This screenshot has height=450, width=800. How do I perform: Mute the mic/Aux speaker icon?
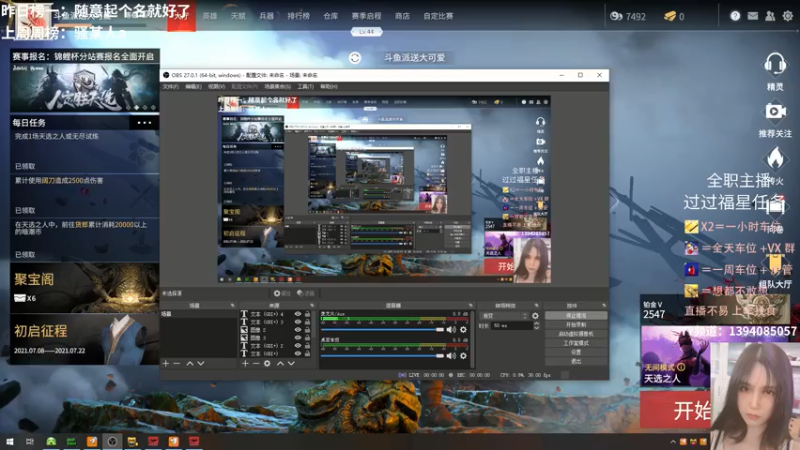451,330
